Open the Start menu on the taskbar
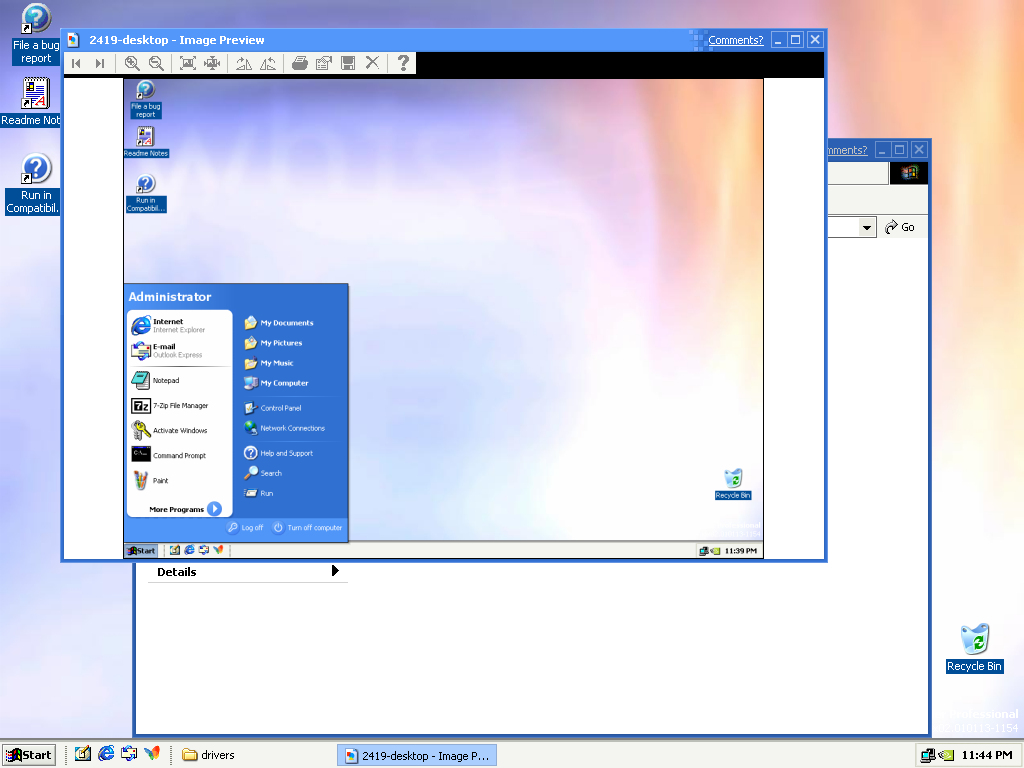The width and height of the screenshot is (1024, 768). 29,755
